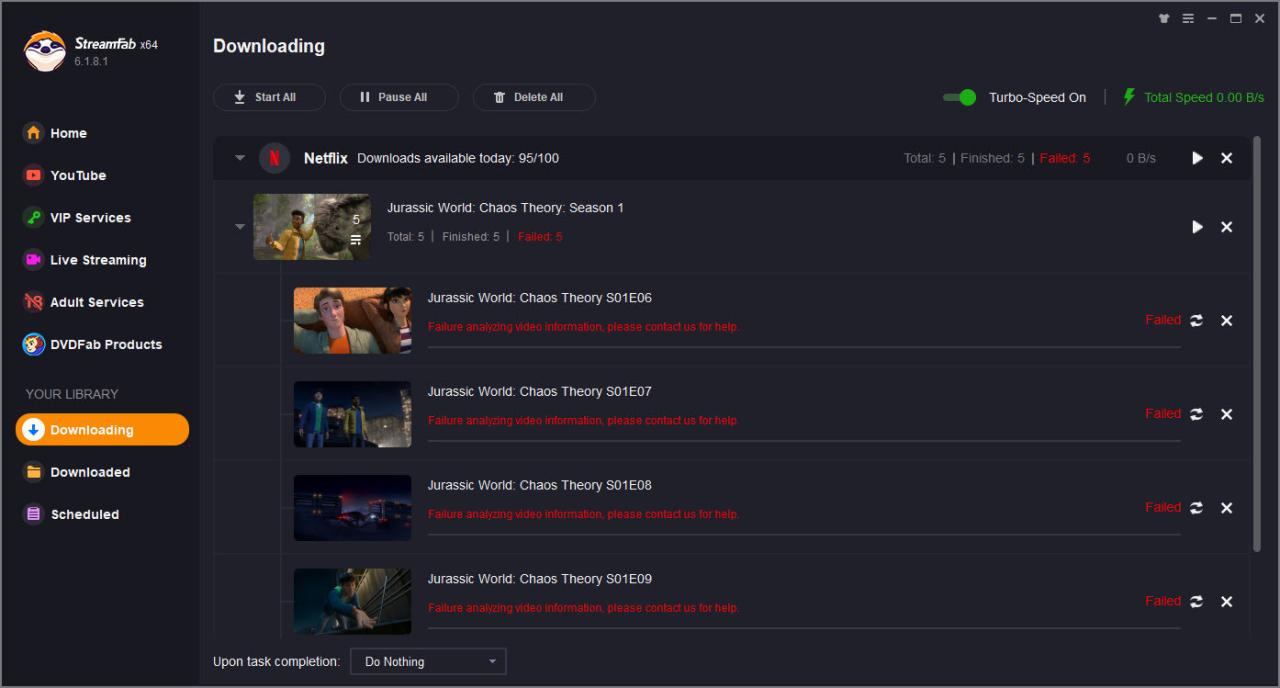Click the Season 1 series thumbnail

click(x=312, y=227)
